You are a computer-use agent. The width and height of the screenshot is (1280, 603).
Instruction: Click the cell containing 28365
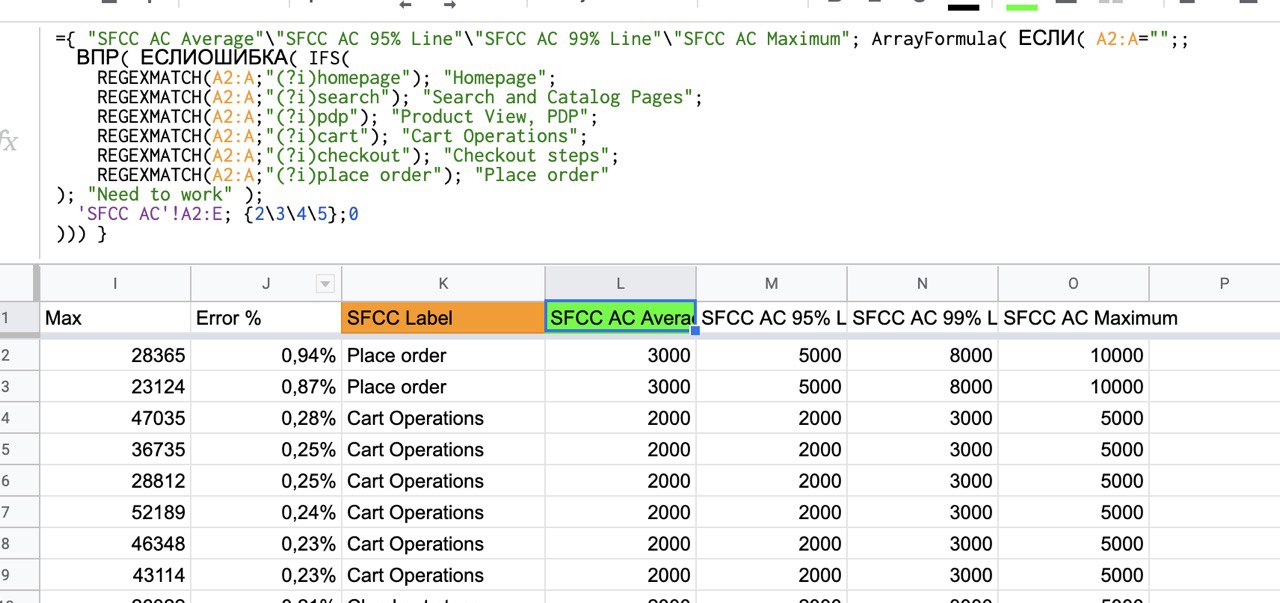coord(115,355)
